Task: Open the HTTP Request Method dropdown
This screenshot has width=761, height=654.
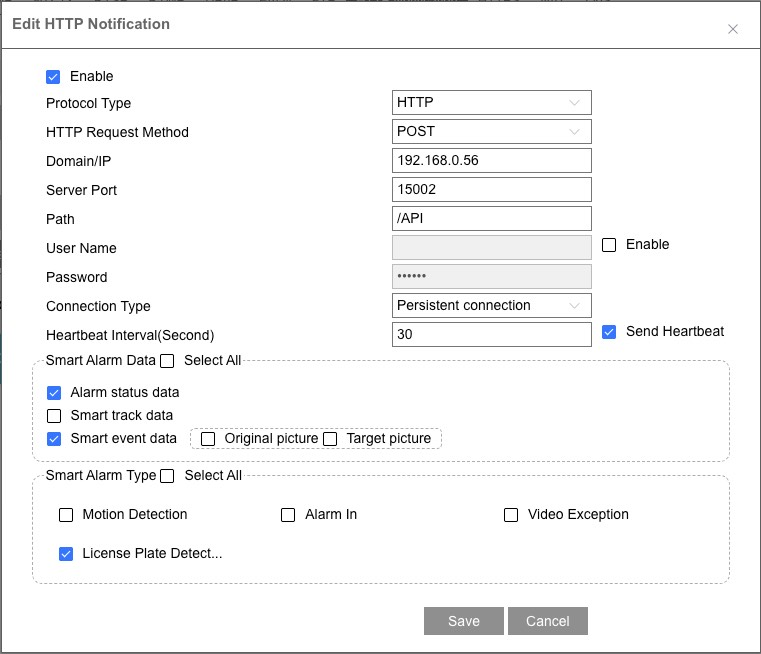Action: tap(491, 131)
